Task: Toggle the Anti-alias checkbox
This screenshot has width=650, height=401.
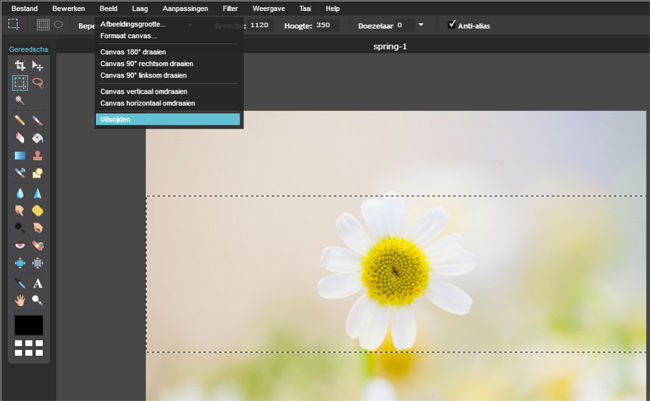Action: [x=452, y=24]
